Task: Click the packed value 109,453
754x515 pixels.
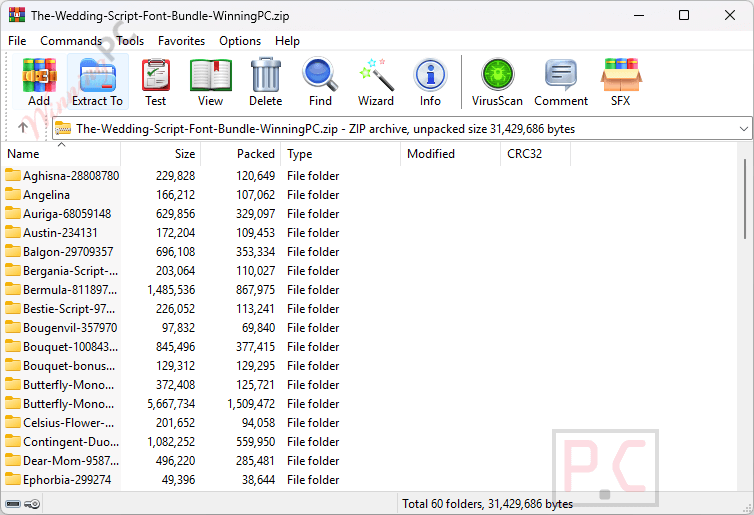Action: (x=255, y=233)
